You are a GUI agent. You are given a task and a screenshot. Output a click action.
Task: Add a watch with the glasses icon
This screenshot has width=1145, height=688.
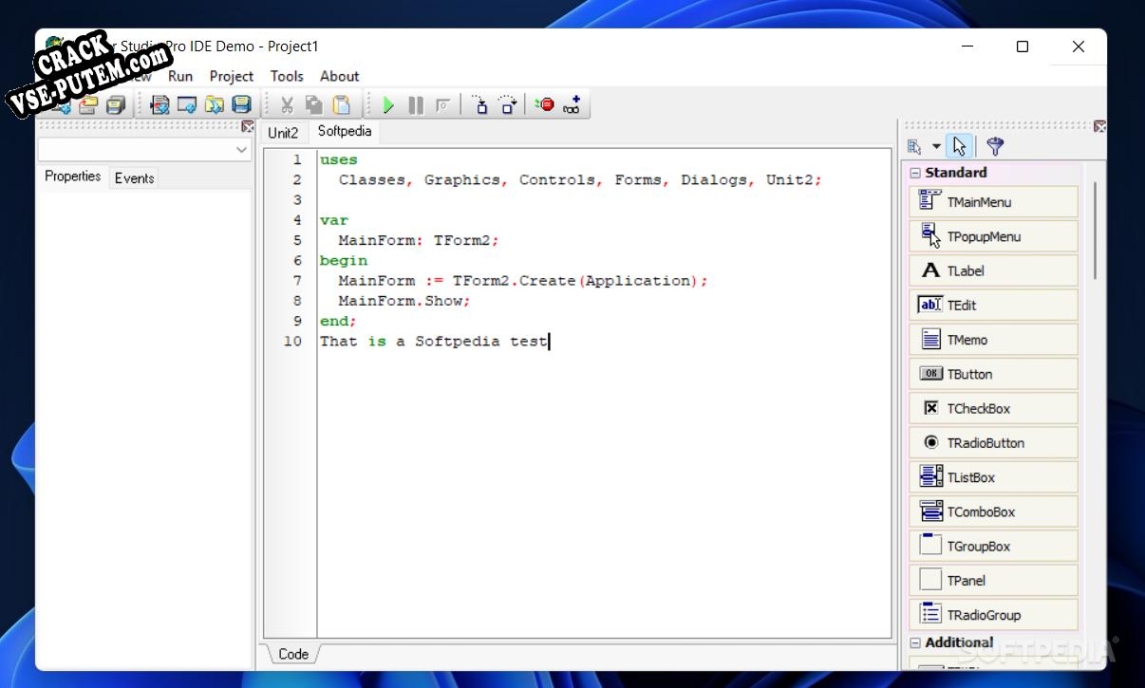click(x=572, y=105)
